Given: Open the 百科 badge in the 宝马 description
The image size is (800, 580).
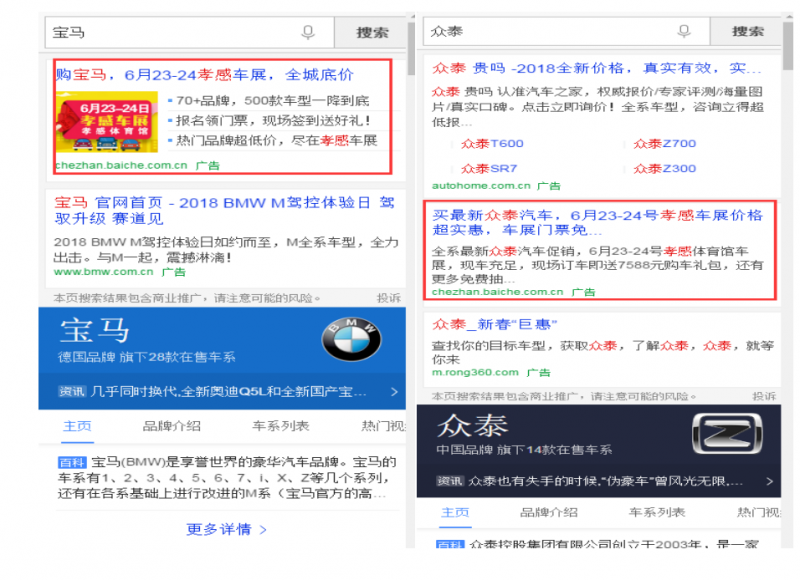Looking at the screenshot, I should pos(72,462).
